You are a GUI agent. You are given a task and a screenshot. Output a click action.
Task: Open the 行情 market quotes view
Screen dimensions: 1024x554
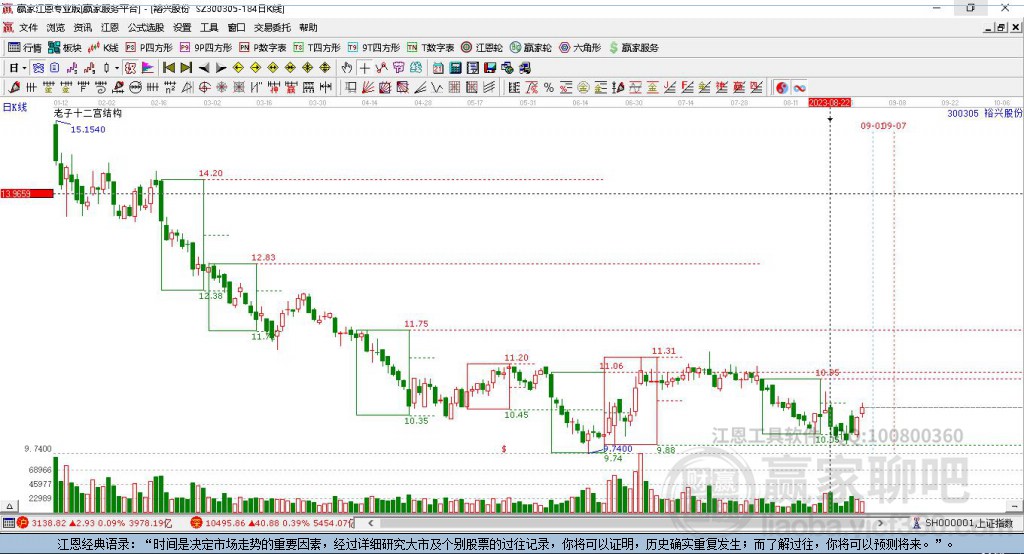(x=24, y=47)
